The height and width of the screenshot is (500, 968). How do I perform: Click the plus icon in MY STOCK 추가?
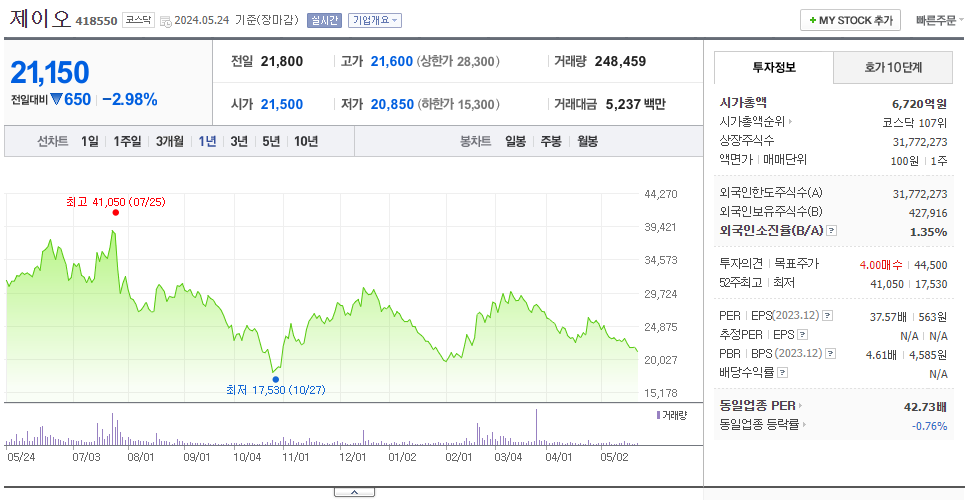813,20
